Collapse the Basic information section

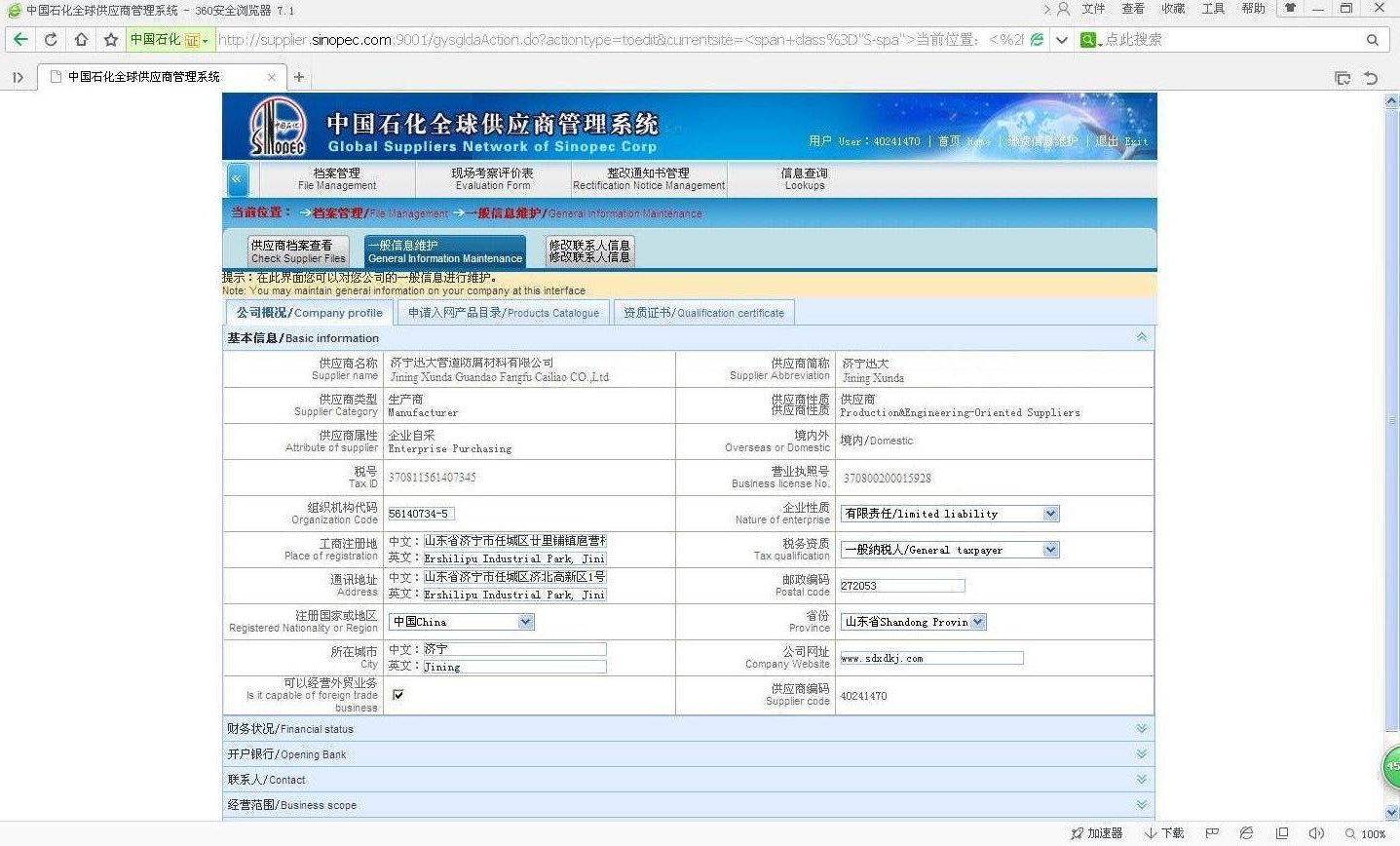pyautogui.click(x=1141, y=337)
